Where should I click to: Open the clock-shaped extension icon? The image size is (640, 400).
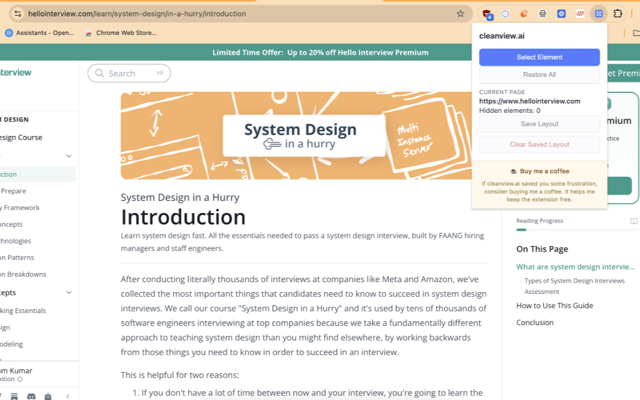pos(505,14)
